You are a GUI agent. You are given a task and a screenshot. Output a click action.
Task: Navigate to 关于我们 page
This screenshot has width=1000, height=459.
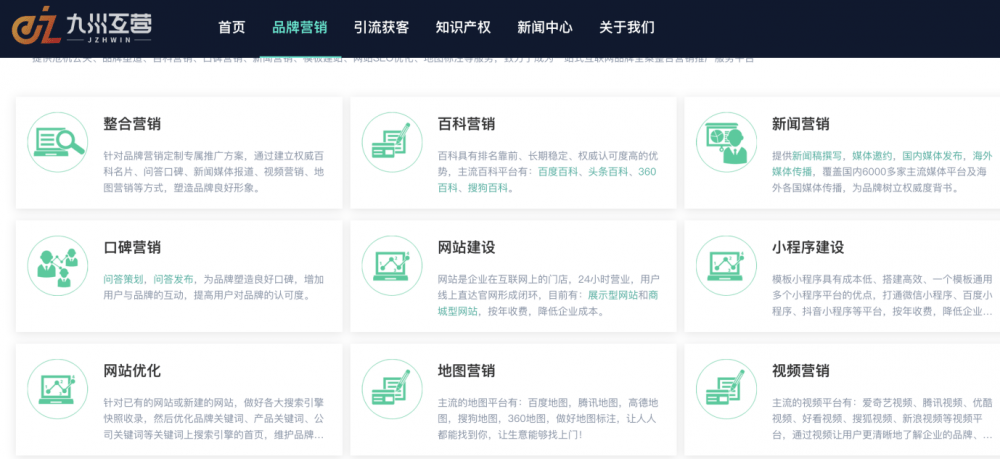627,28
